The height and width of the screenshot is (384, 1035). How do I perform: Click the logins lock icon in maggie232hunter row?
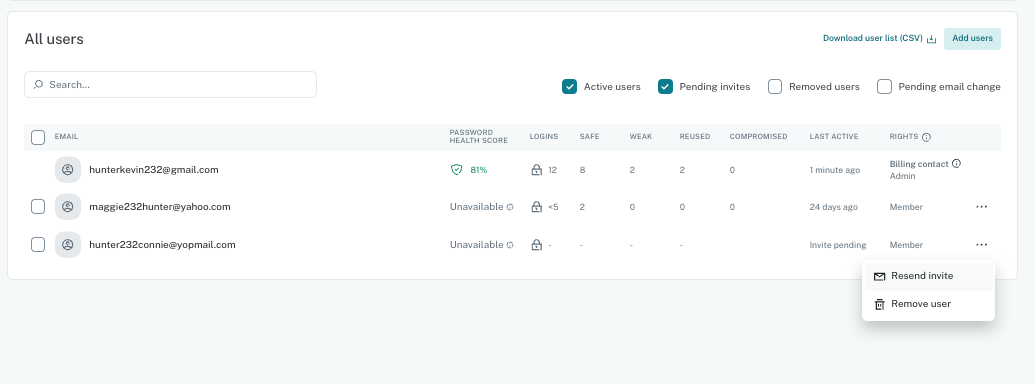pos(537,207)
